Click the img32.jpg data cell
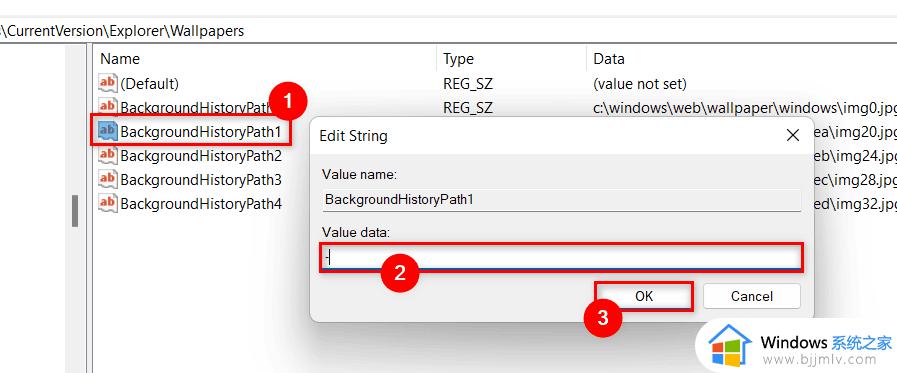This screenshot has width=897, height=373. [x=855, y=204]
